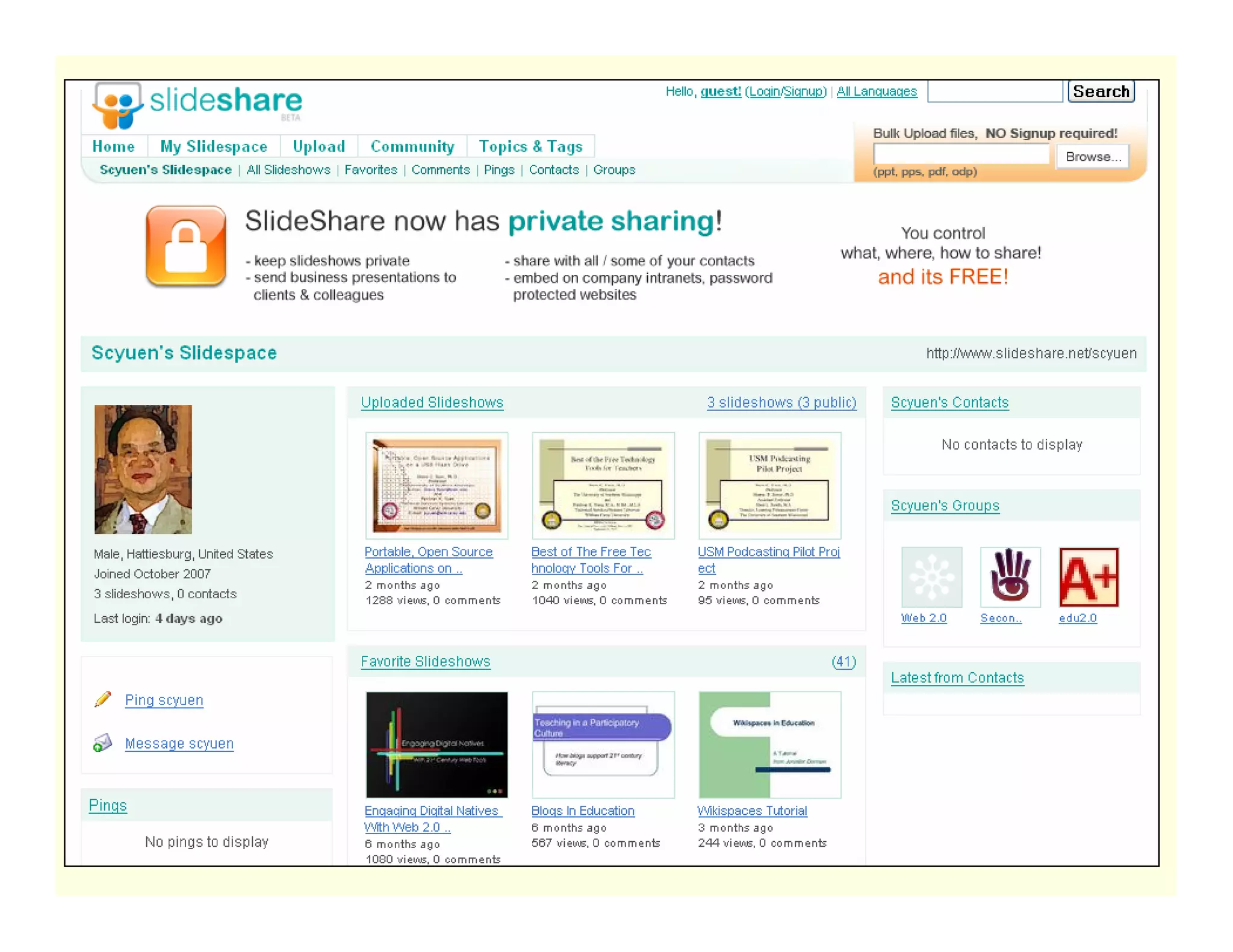Screen dimensions: 1233x952
Task: Focus the search text field
Action: click(995, 91)
